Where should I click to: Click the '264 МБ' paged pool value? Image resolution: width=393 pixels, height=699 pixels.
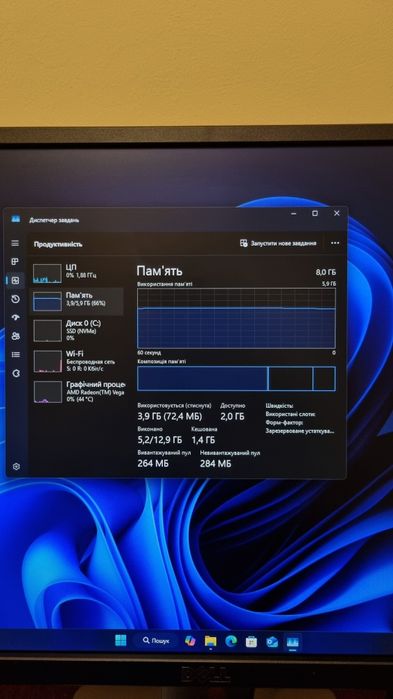(153, 464)
